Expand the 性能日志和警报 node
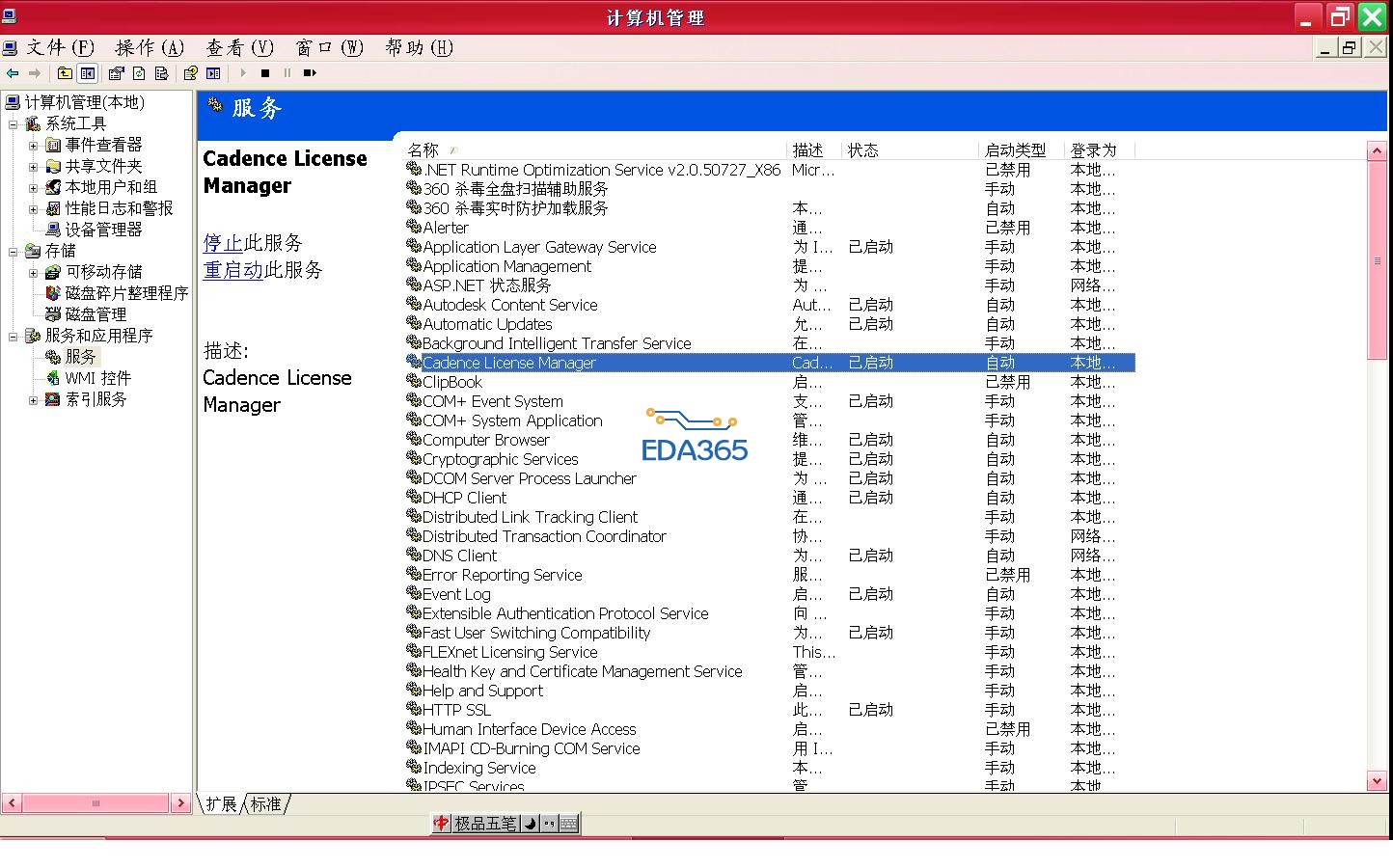This screenshot has height=868, width=1393. tap(34, 209)
